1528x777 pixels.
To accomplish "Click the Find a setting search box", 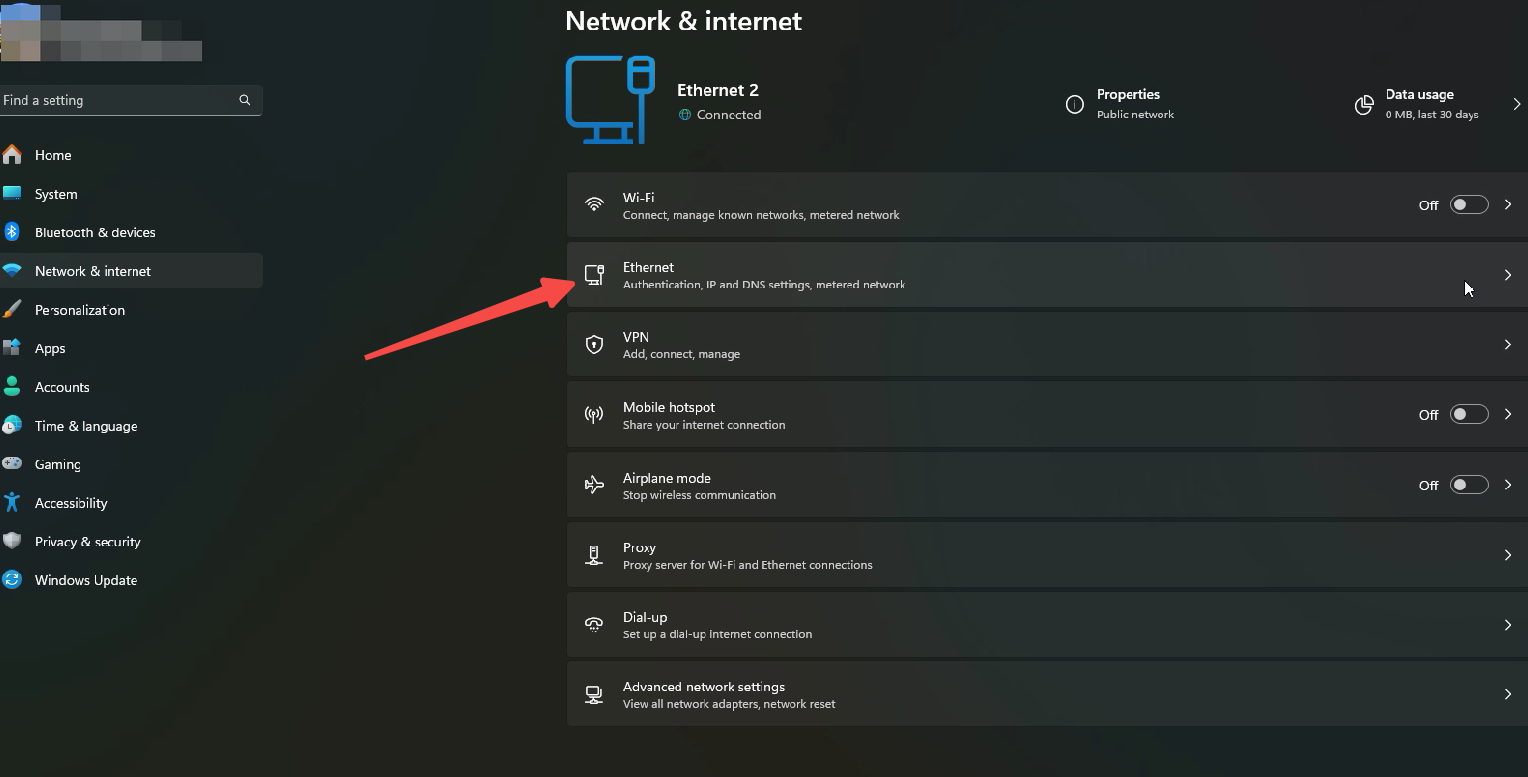I will (x=131, y=100).
